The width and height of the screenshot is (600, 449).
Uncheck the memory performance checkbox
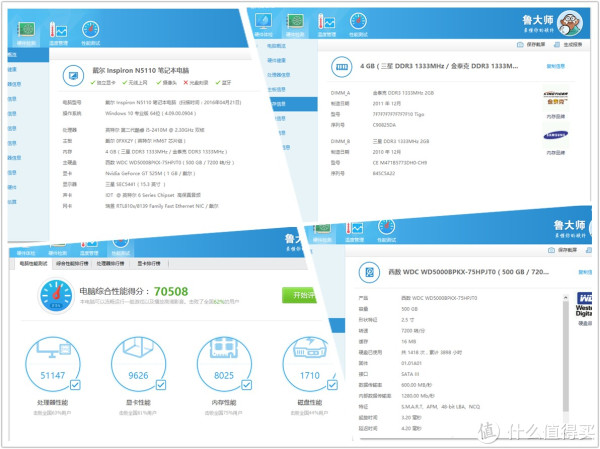(x=247, y=385)
